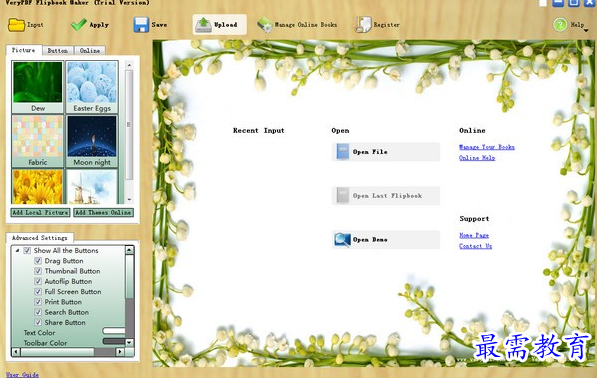Switch to the Button tab
This screenshot has height=378, width=597.
[x=58, y=51]
